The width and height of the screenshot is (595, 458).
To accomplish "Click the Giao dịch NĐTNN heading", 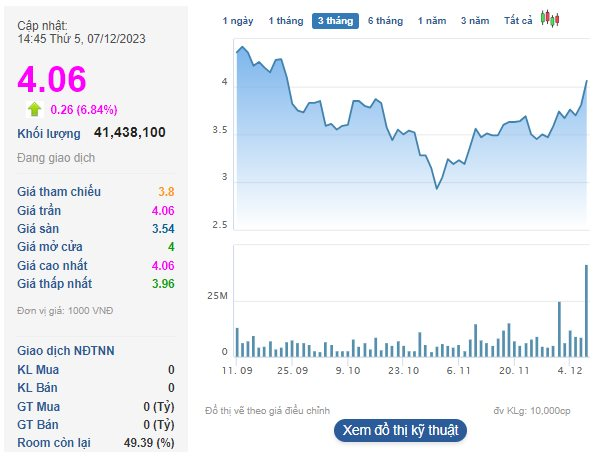I will coord(66,351).
